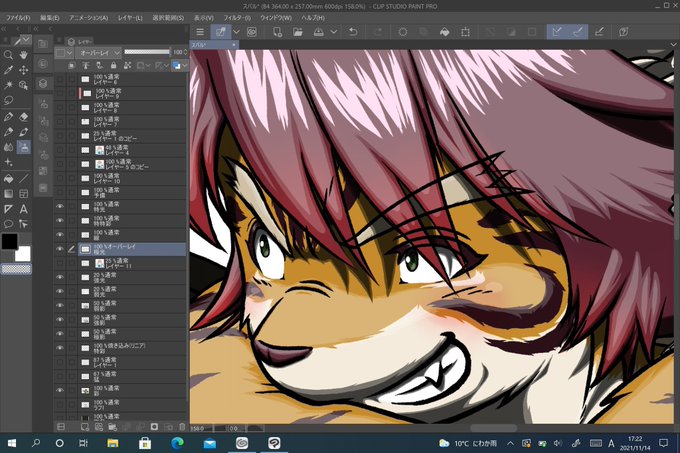Viewport: 680px width, 453px height.
Task: Select the Ruler triangle tool
Action: tap(8, 209)
